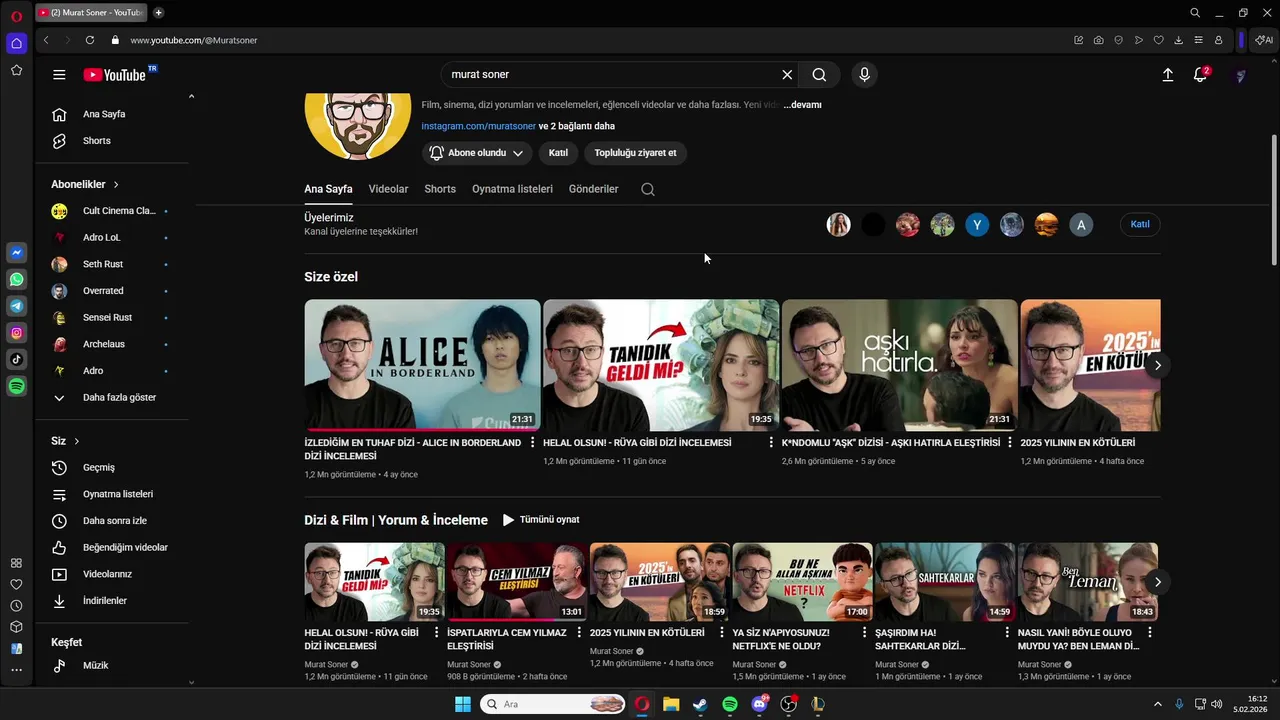
Task: Open the Cem Yılmaz Eleştirisi thumbnail
Action: point(517,582)
